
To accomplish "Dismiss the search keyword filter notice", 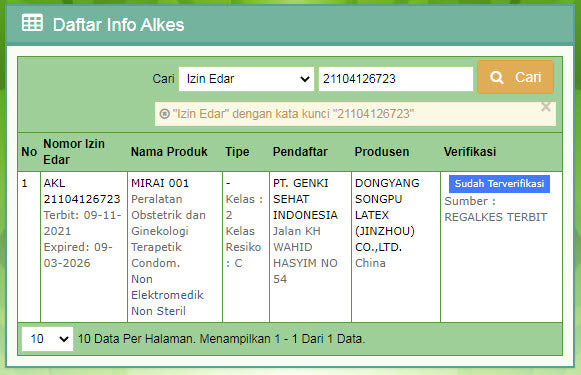I will pyautogui.click(x=545, y=107).
